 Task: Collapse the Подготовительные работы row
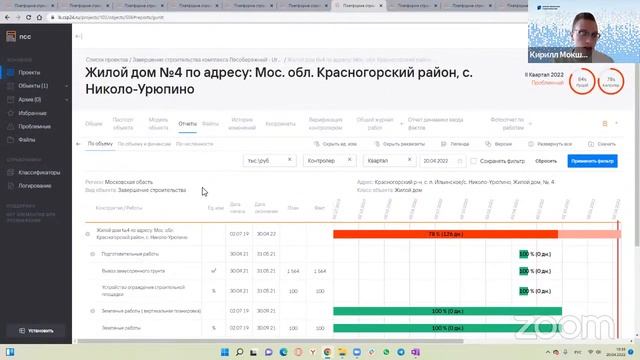(93, 254)
